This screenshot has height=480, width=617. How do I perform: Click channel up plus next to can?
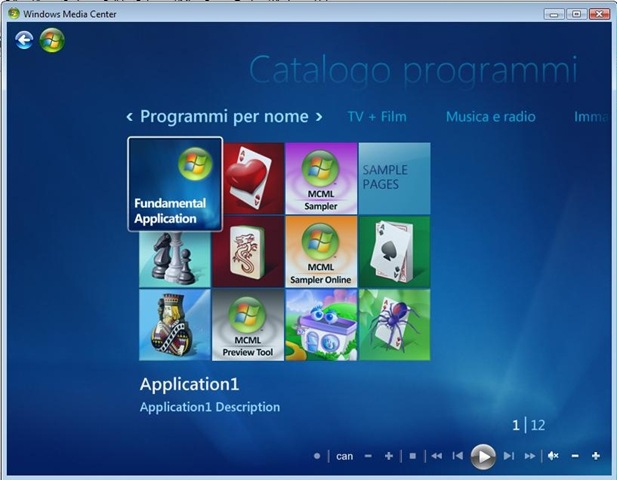point(389,456)
